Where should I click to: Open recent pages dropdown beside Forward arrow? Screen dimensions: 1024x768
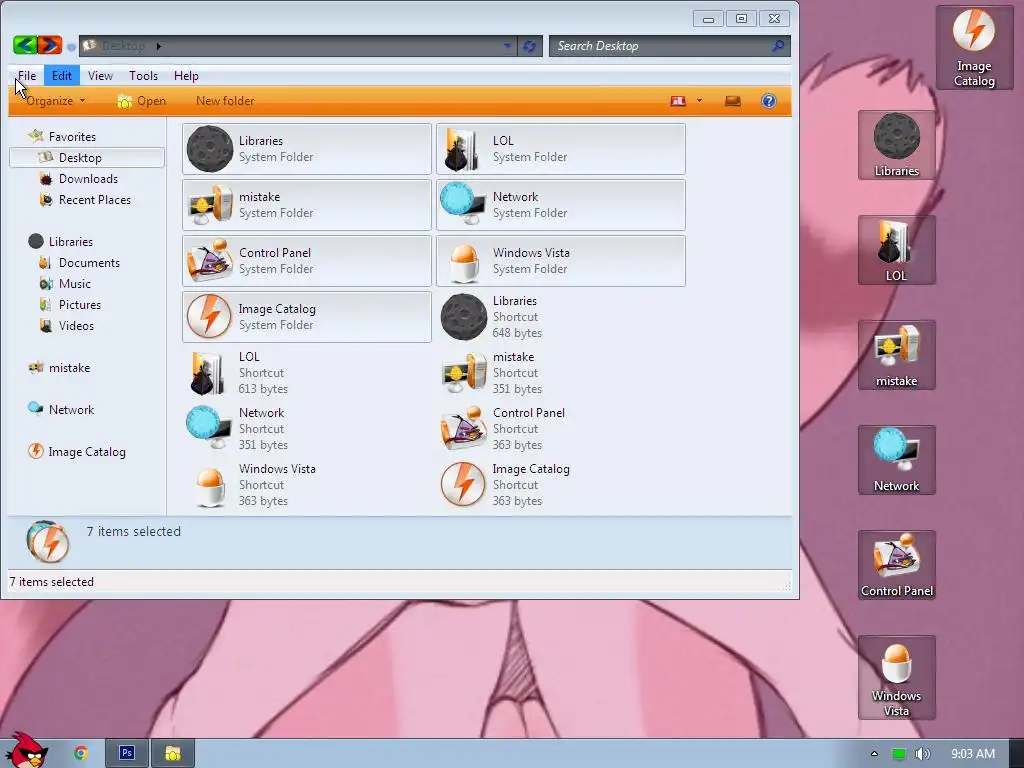(71, 46)
